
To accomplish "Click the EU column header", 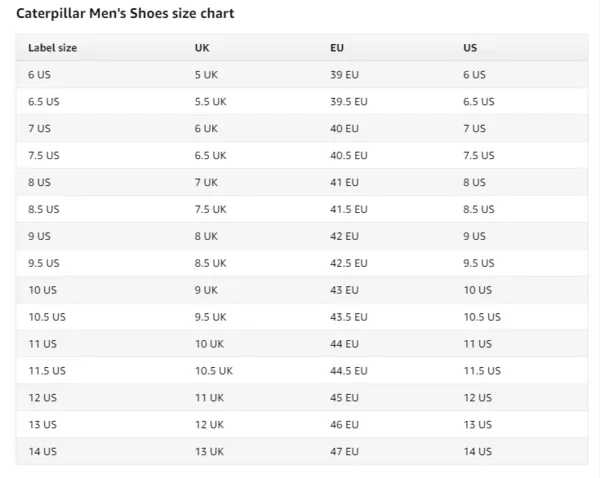I will coord(337,48).
